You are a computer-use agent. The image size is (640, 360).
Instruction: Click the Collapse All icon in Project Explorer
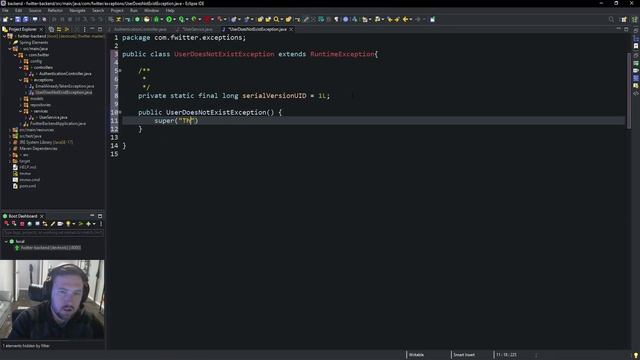tap(51, 29)
